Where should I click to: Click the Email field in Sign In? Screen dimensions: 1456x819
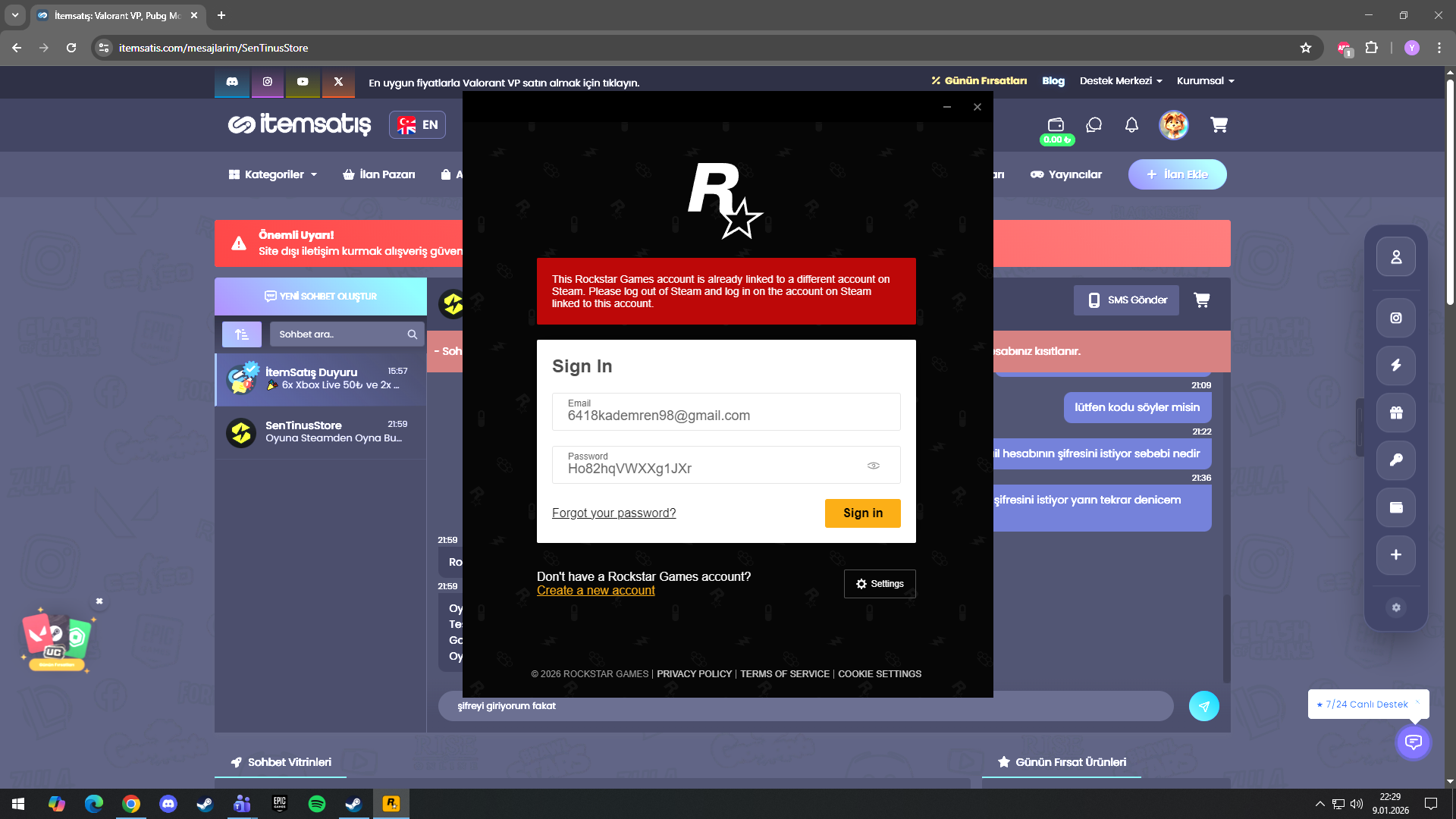pos(726,412)
